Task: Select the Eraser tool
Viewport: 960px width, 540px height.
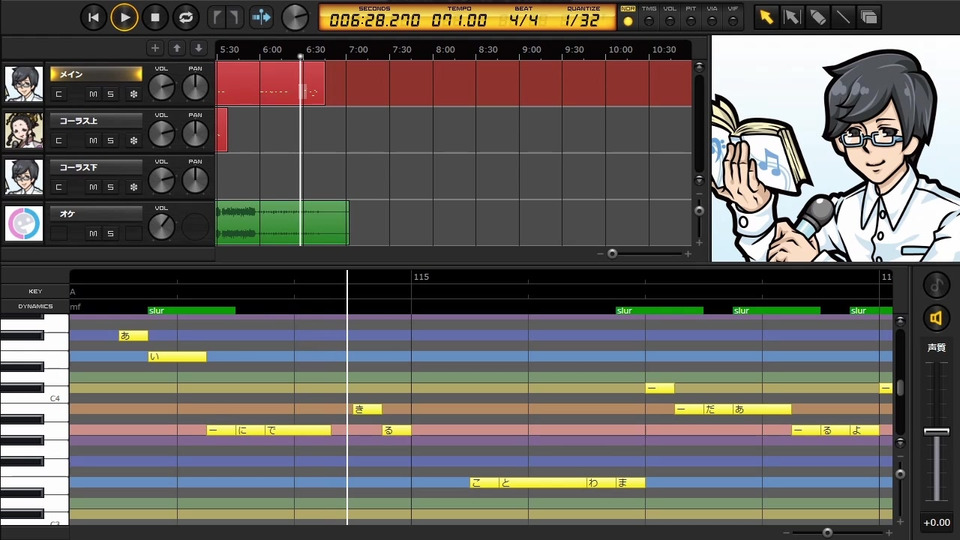Action: tap(817, 17)
